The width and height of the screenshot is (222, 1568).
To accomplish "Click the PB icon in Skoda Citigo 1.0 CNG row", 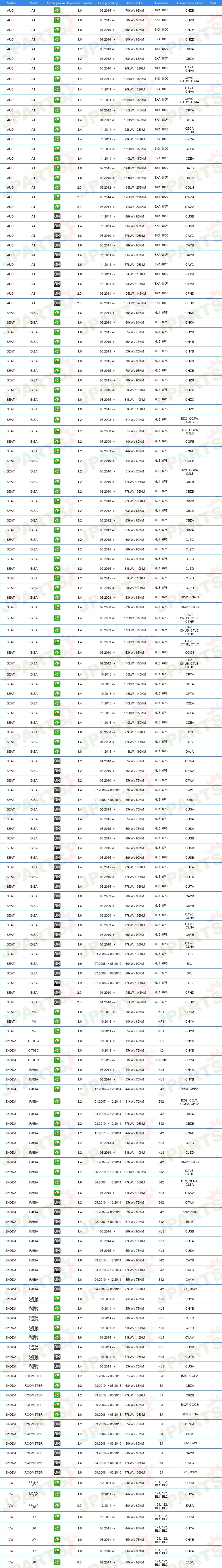I will click(57, 1060).
